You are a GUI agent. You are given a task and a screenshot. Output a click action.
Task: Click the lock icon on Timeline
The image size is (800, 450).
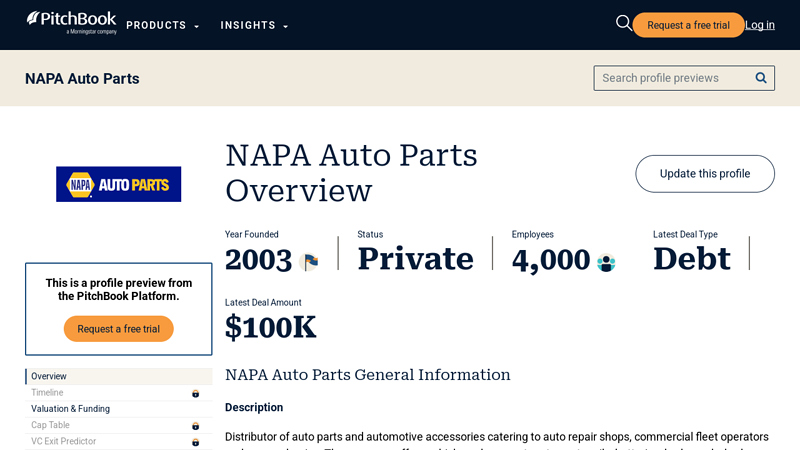point(195,393)
